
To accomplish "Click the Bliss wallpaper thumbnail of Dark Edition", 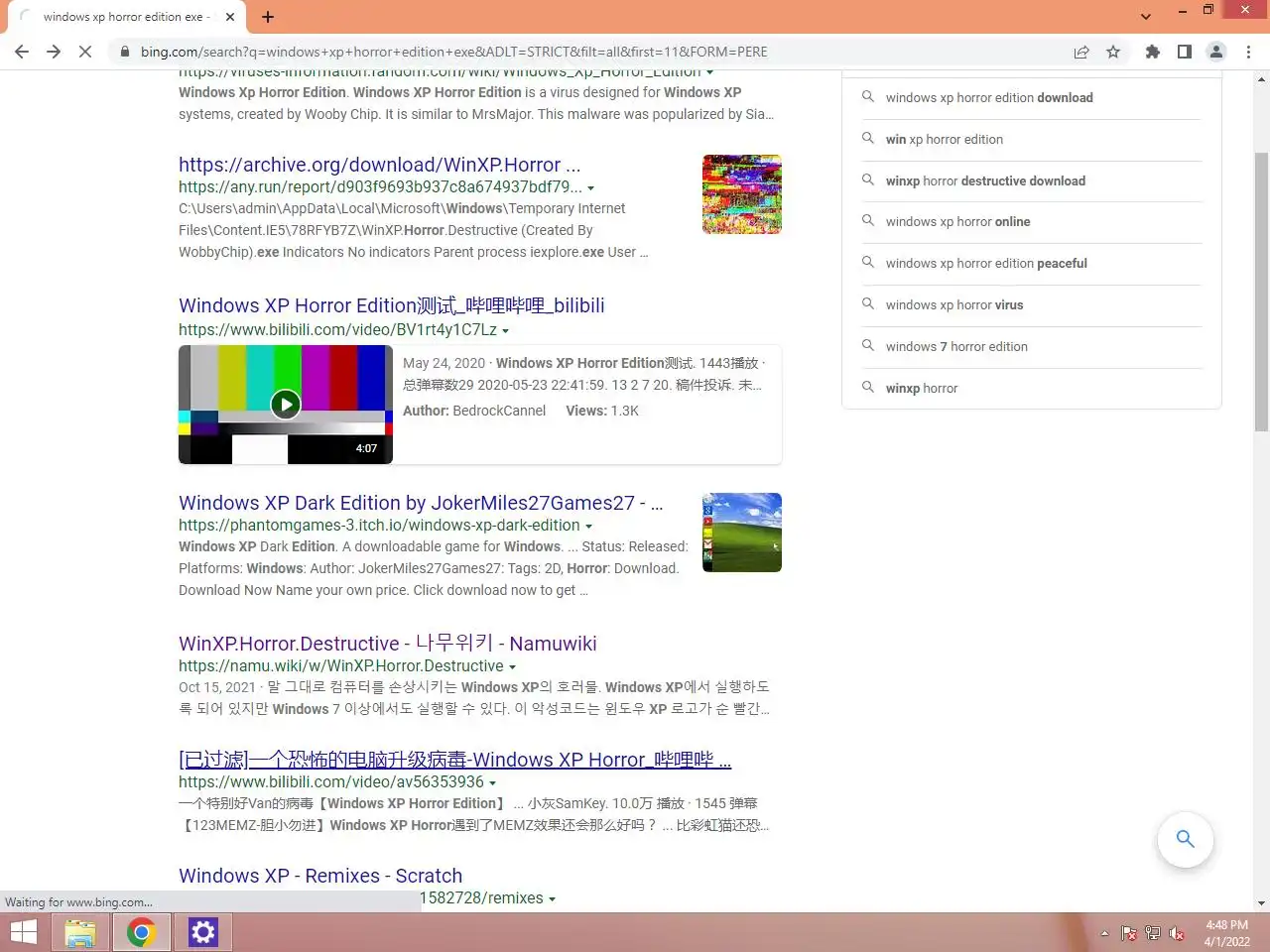I will (742, 533).
